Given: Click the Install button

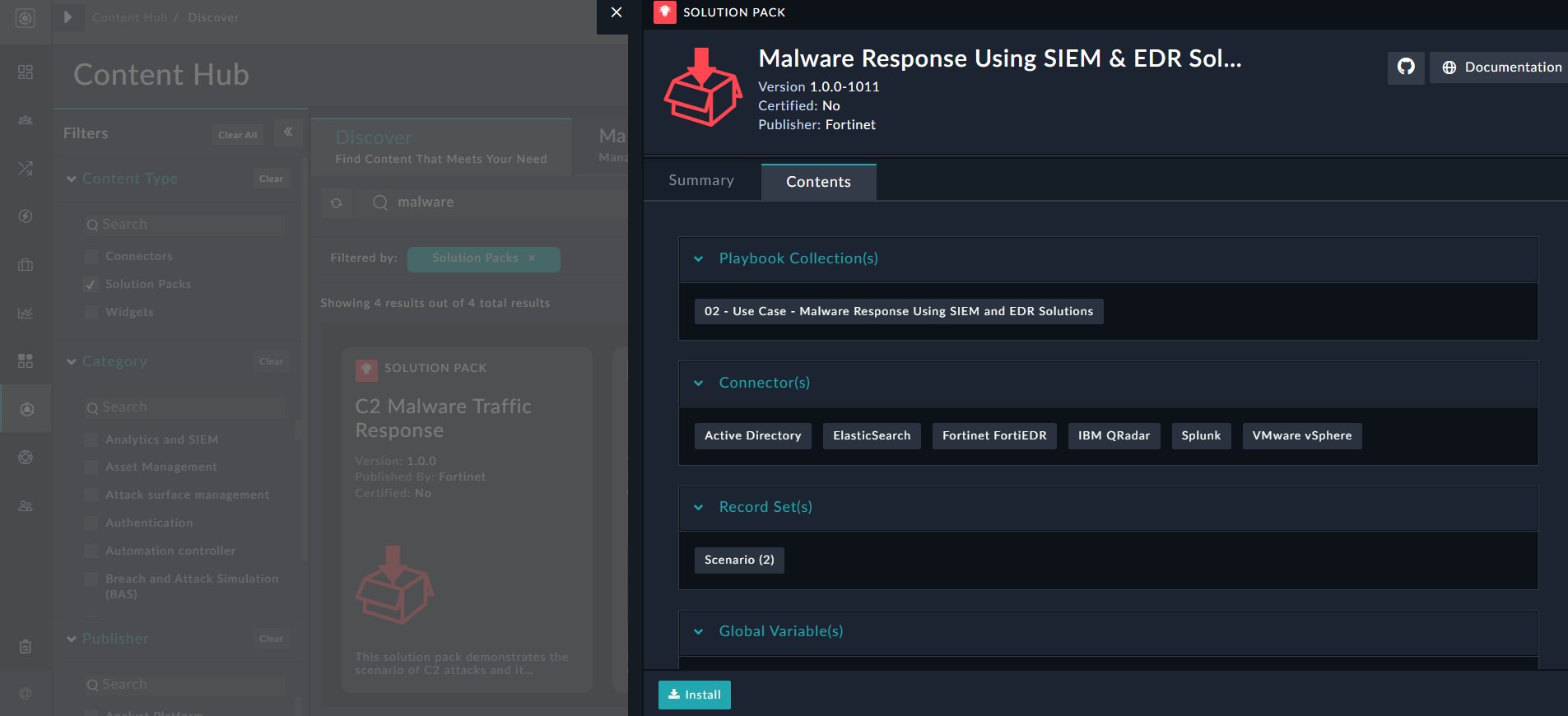Looking at the screenshot, I should (x=695, y=695).
